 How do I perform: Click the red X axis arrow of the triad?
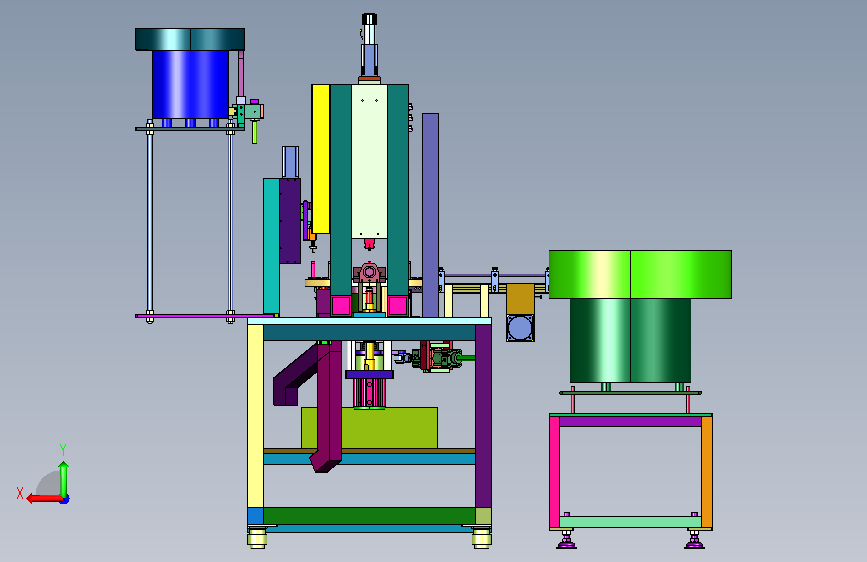tap(44, 499)
